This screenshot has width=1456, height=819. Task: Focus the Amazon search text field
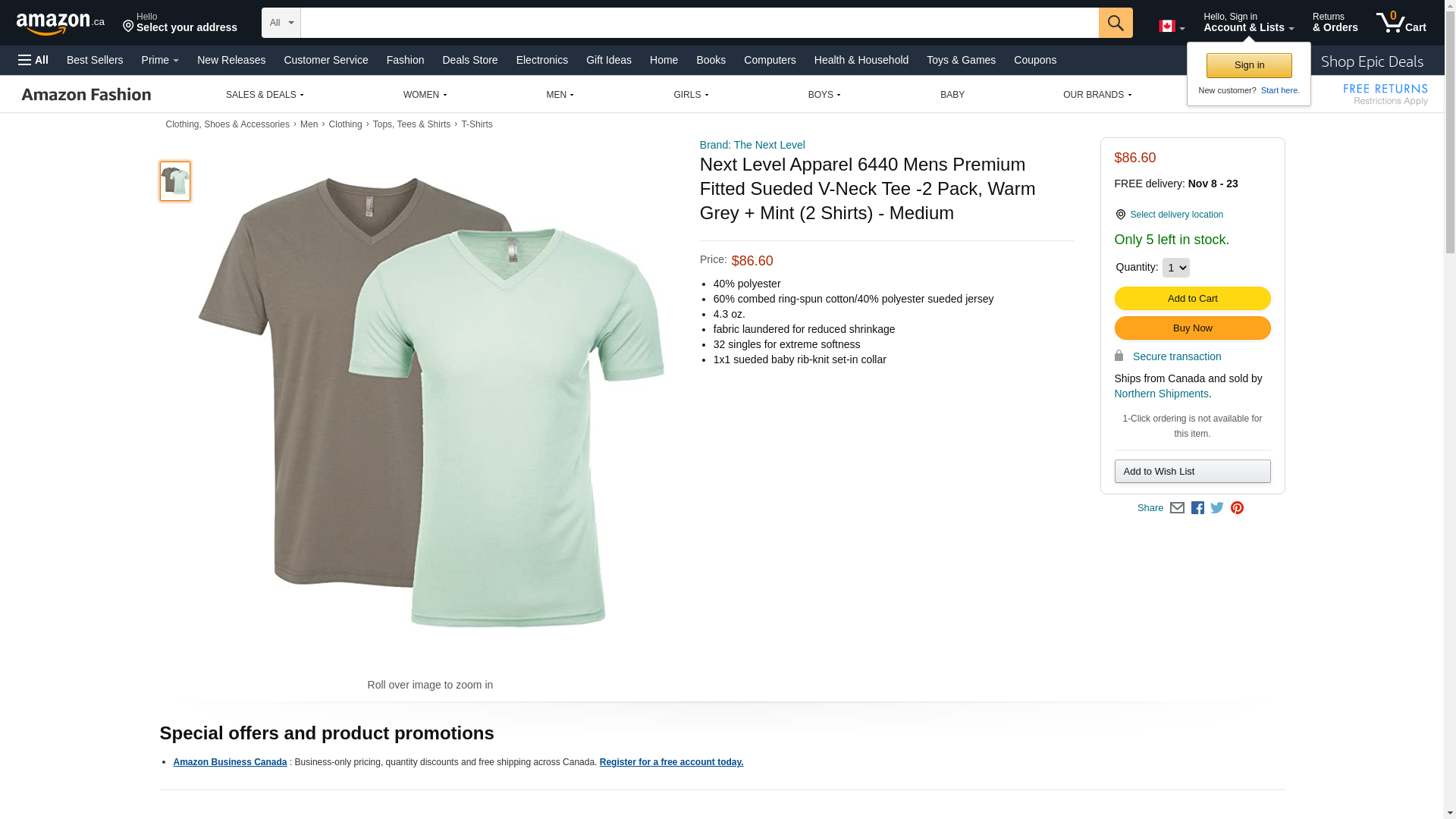click(699, 23)
